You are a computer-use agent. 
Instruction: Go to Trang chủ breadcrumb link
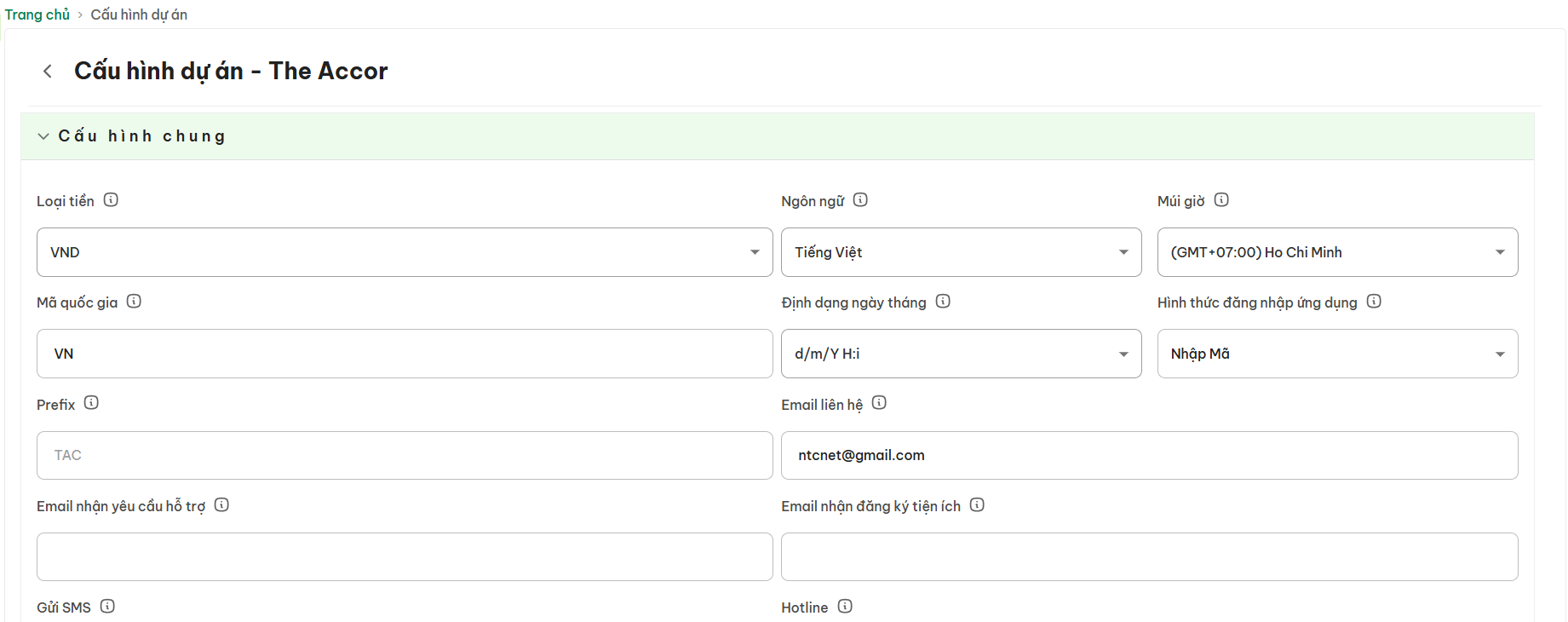pos(37,14)
